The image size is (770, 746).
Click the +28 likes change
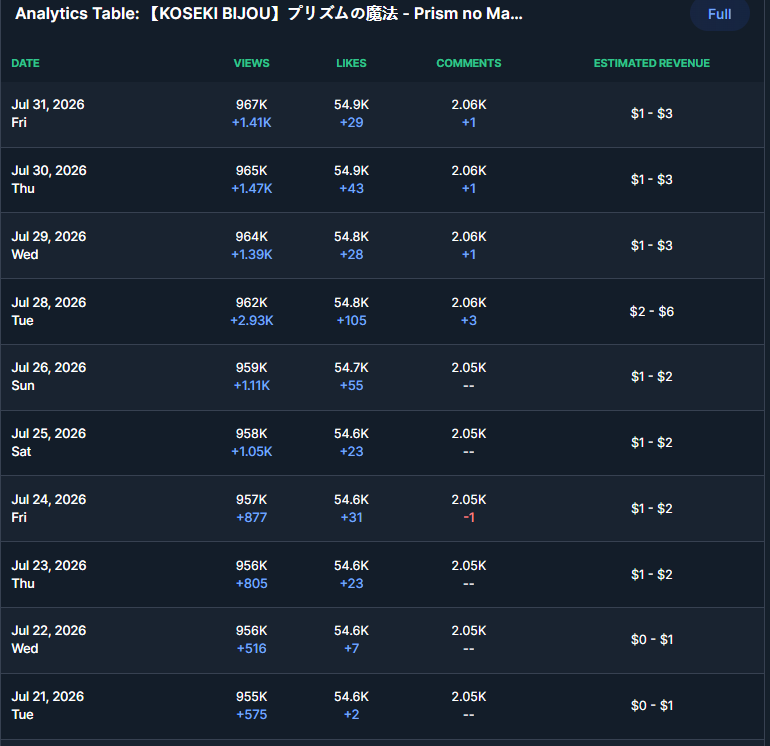point(352,254)
